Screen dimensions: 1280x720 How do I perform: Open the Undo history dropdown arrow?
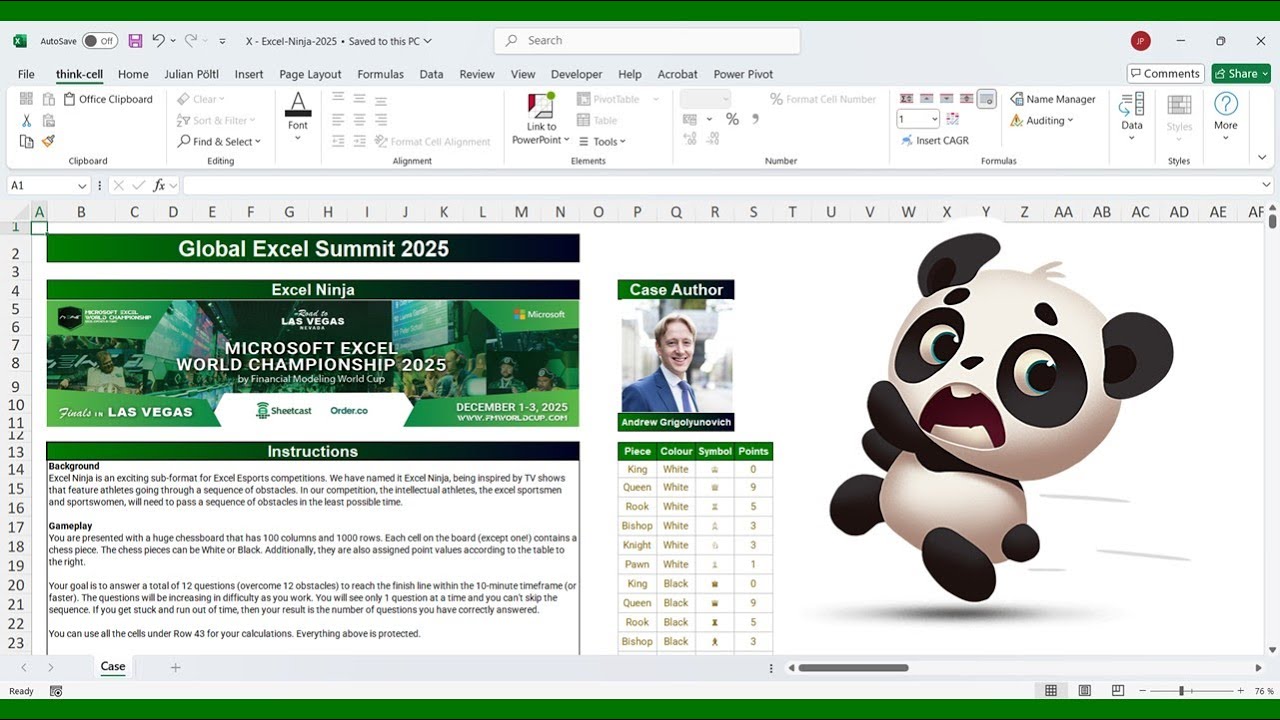click(x=173, y=41)
